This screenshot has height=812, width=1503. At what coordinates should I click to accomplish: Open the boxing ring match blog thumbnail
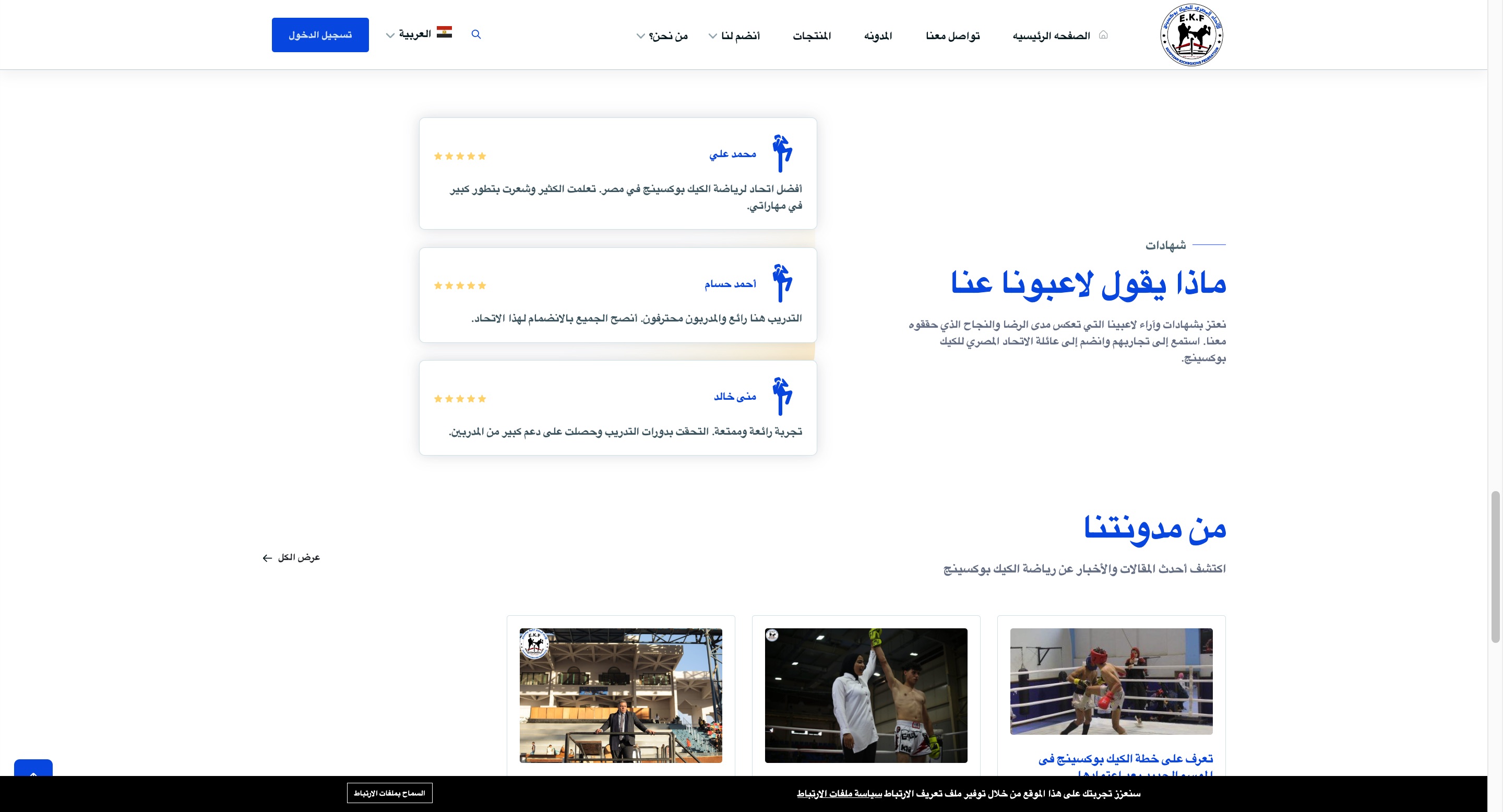(1112, 682)
